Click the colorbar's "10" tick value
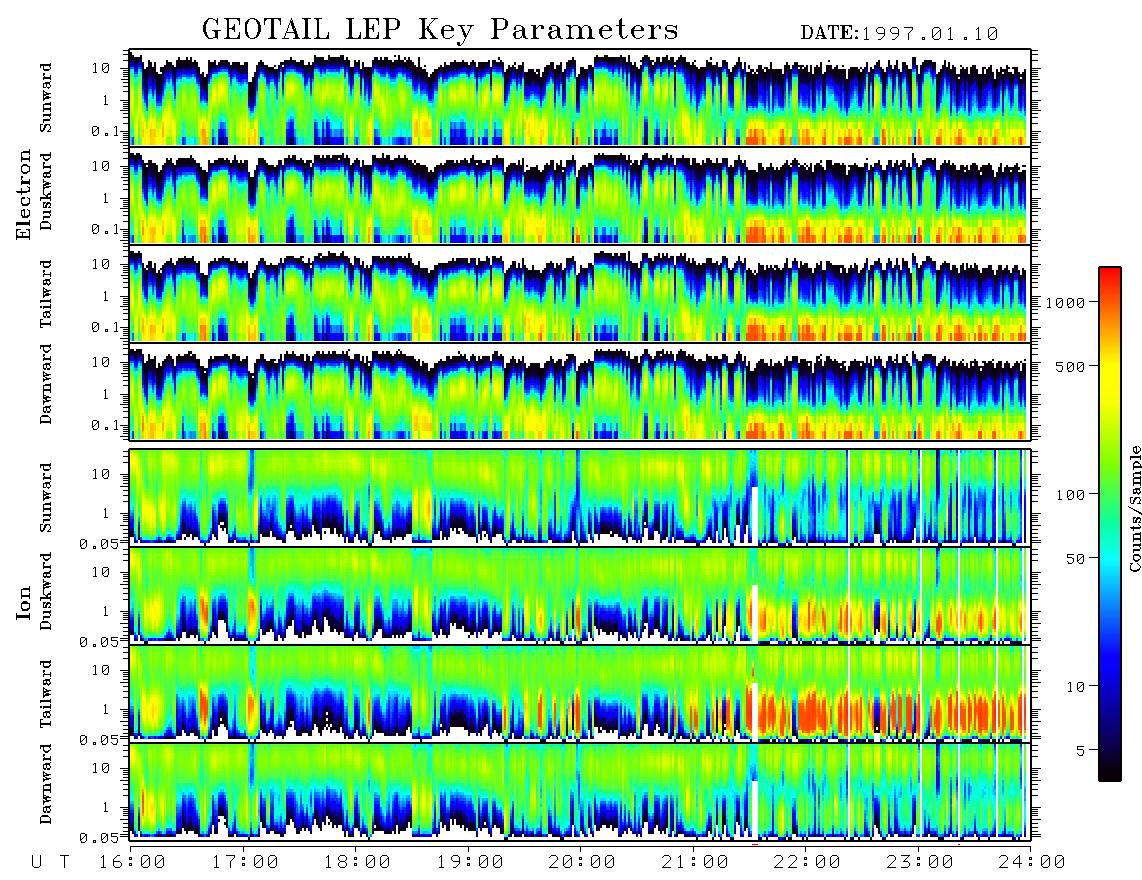 (1075, 687)
